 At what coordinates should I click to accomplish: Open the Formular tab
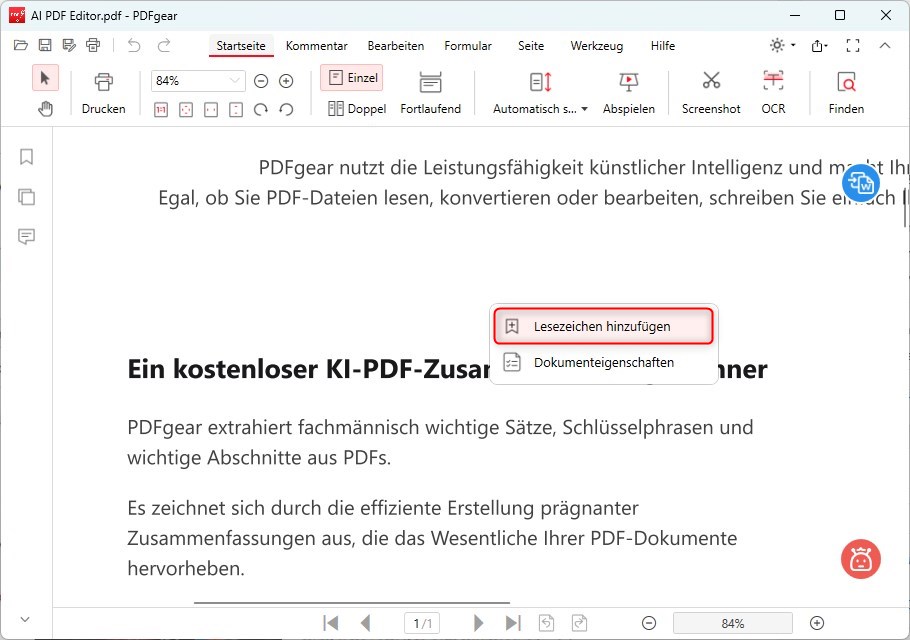[x=468, y=46]
